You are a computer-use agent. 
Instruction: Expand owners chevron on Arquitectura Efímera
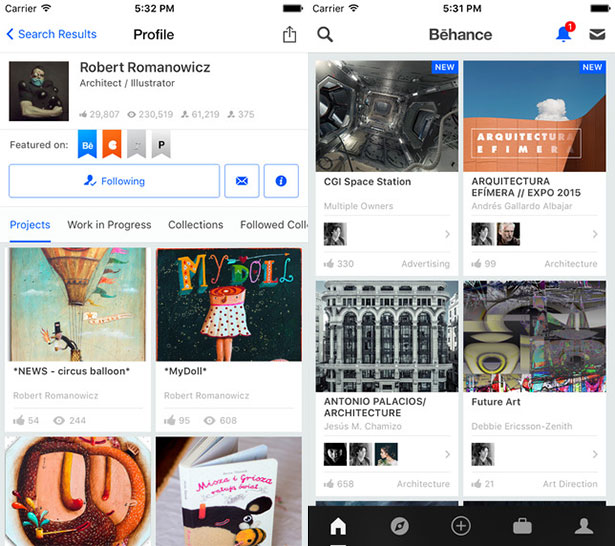(595, 234)
